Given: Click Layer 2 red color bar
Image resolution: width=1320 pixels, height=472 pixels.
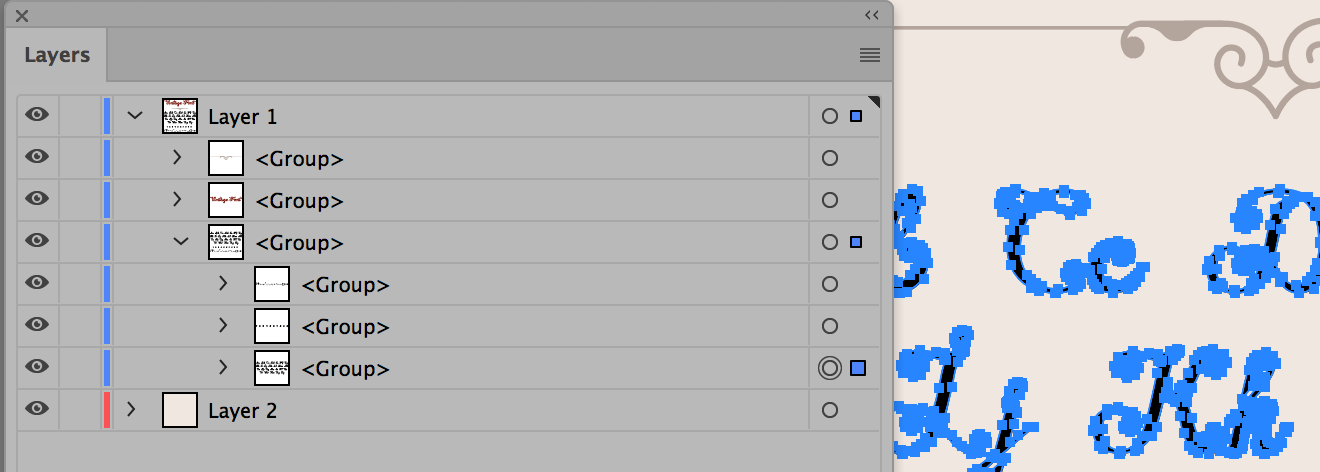Looking at the screenshot, I should click(106, 410).
